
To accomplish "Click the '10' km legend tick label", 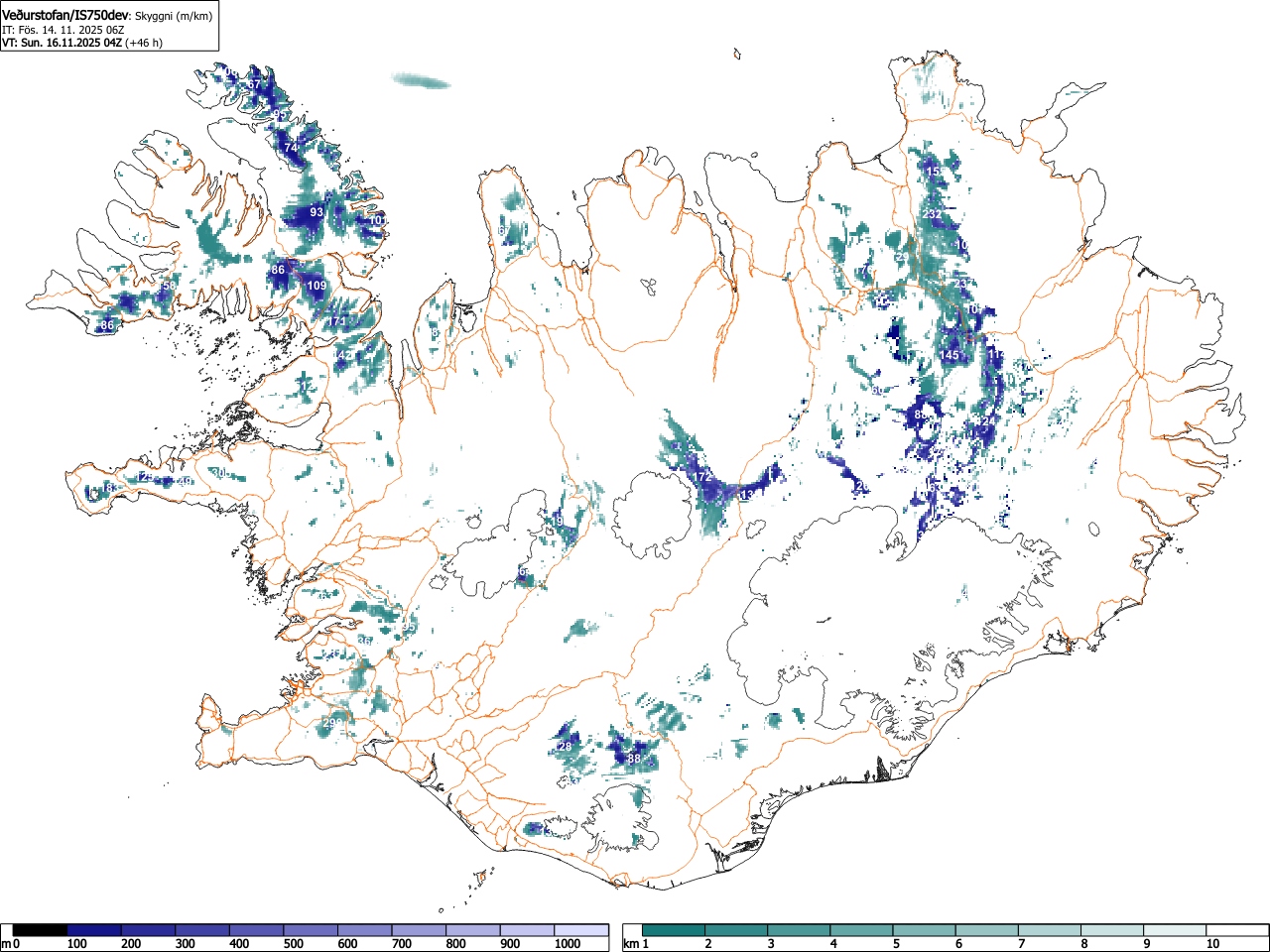I will [x=1212, y=944].
